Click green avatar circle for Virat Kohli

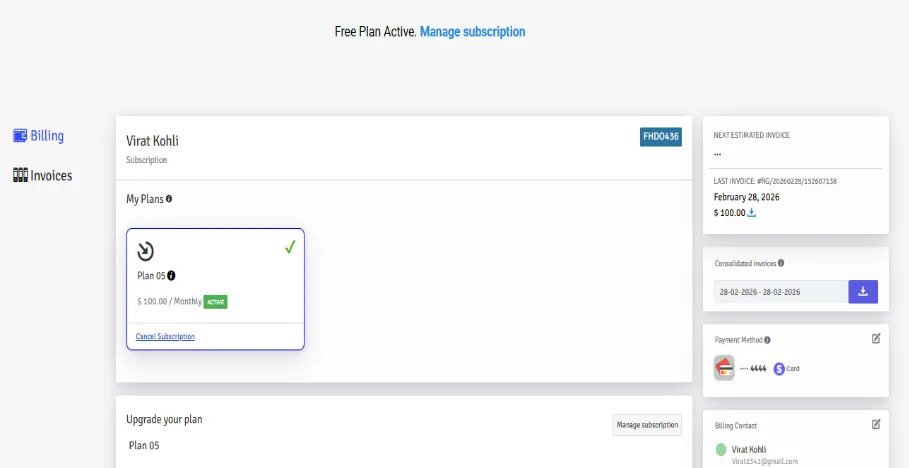721,449
